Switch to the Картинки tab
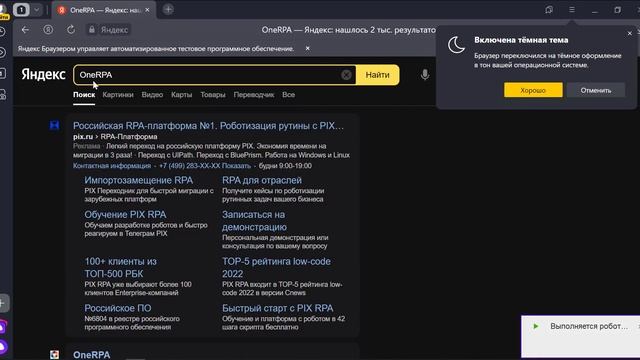Screen dimensions: 640x360 pos(118,95)
